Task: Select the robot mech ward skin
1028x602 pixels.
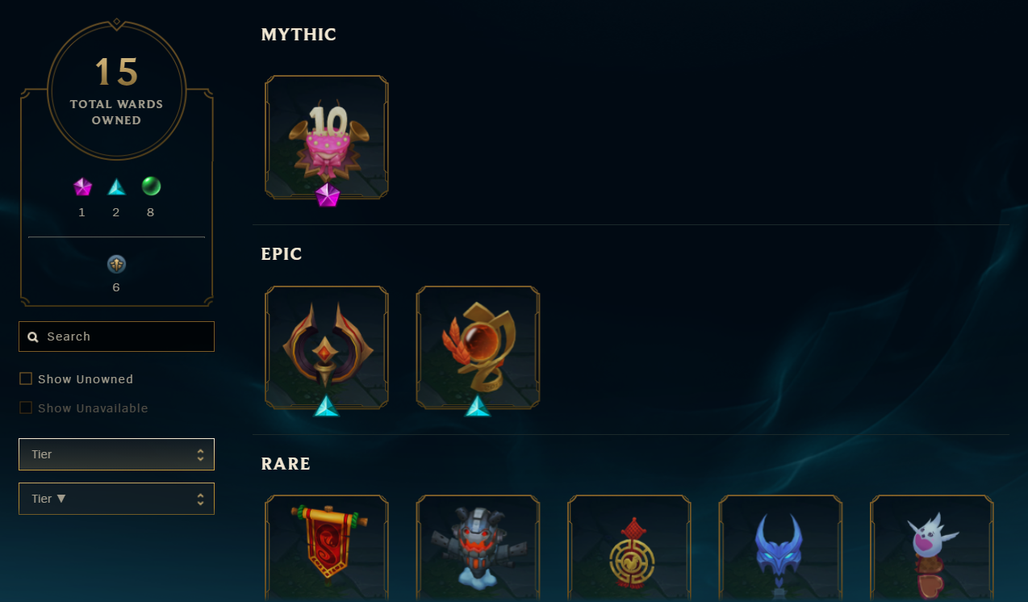Action: 478,548
